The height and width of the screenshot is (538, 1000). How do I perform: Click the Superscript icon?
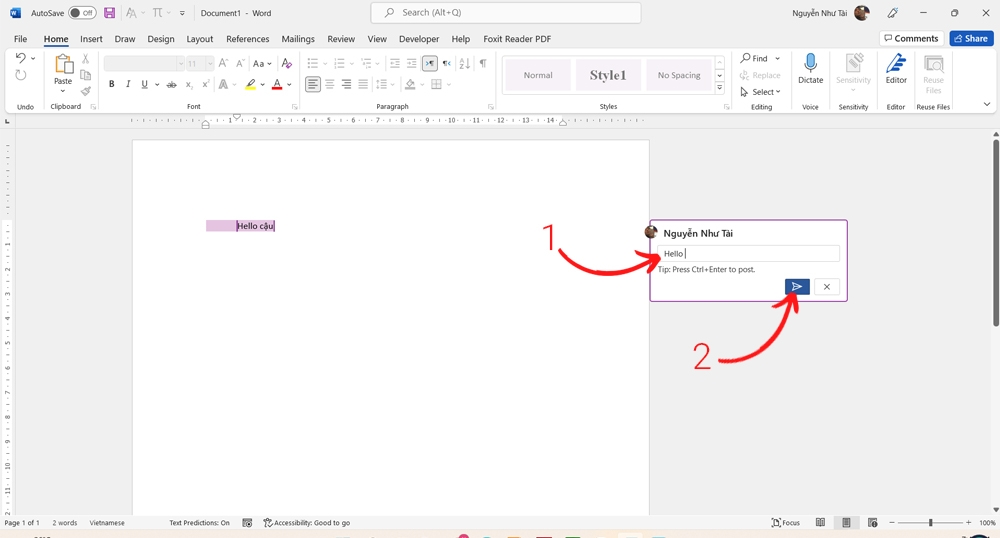click(206, 84)
